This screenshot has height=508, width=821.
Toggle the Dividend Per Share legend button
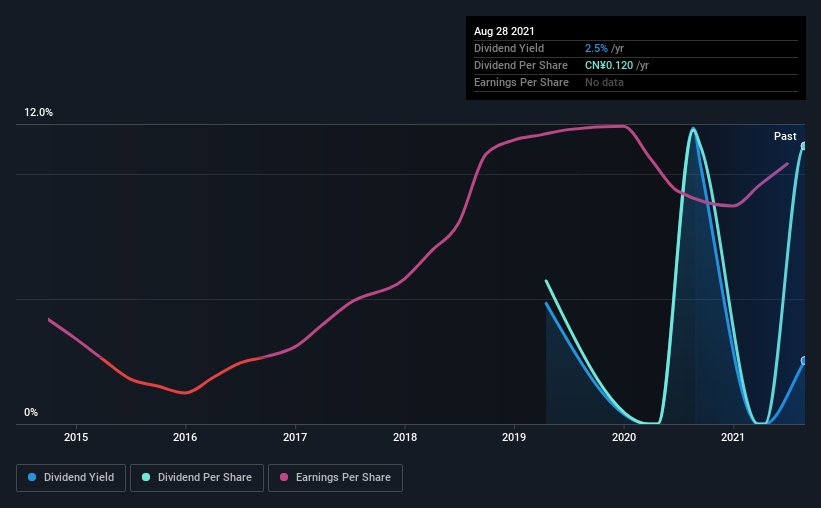coord(197,478)
